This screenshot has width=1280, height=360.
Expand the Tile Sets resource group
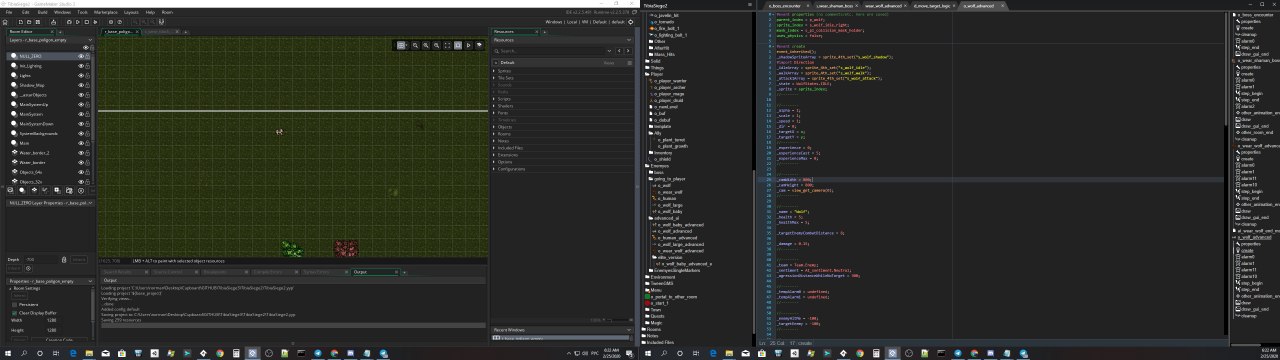click(493, 78)
